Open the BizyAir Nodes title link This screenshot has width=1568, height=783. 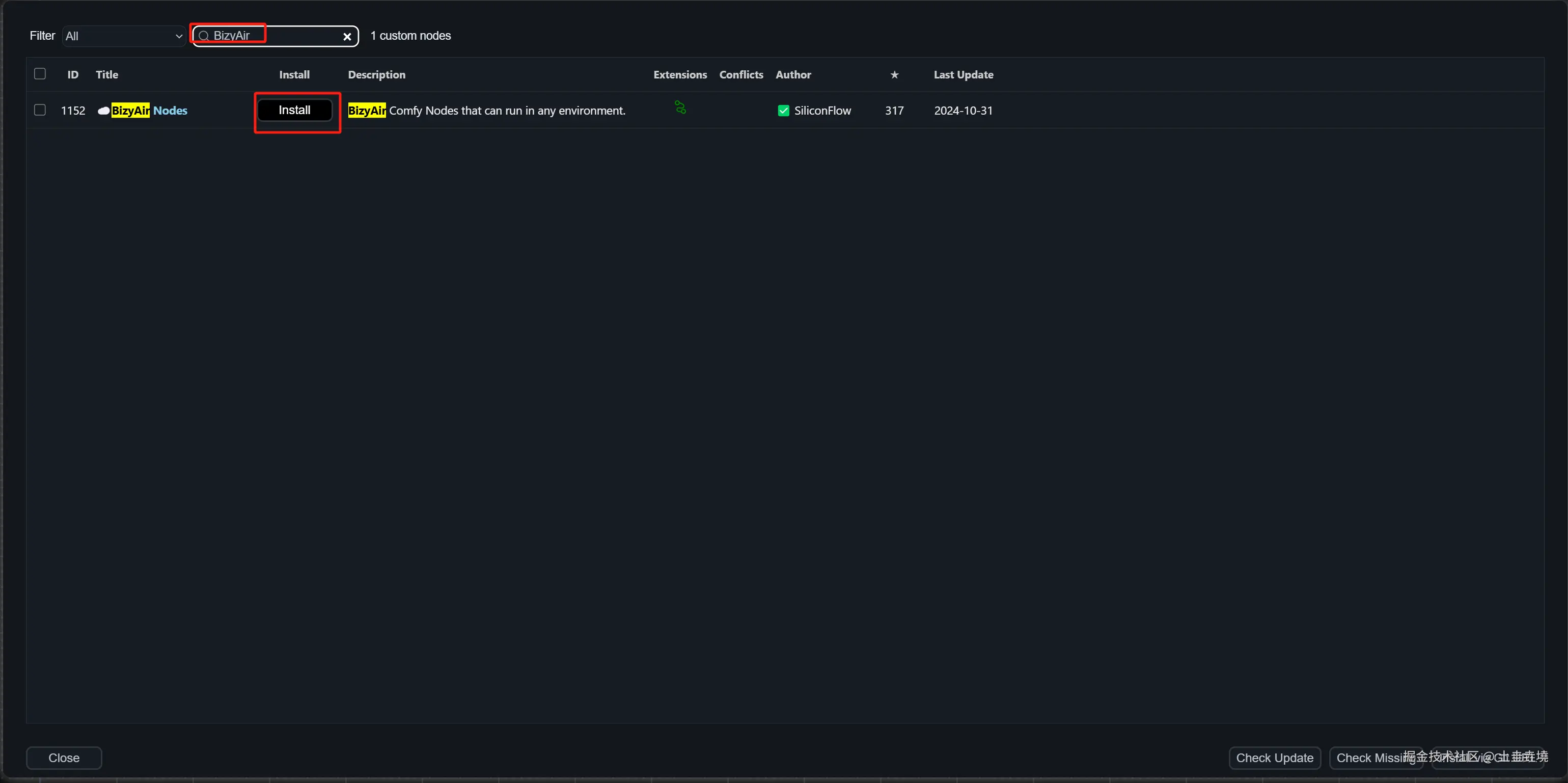point(150,111)
